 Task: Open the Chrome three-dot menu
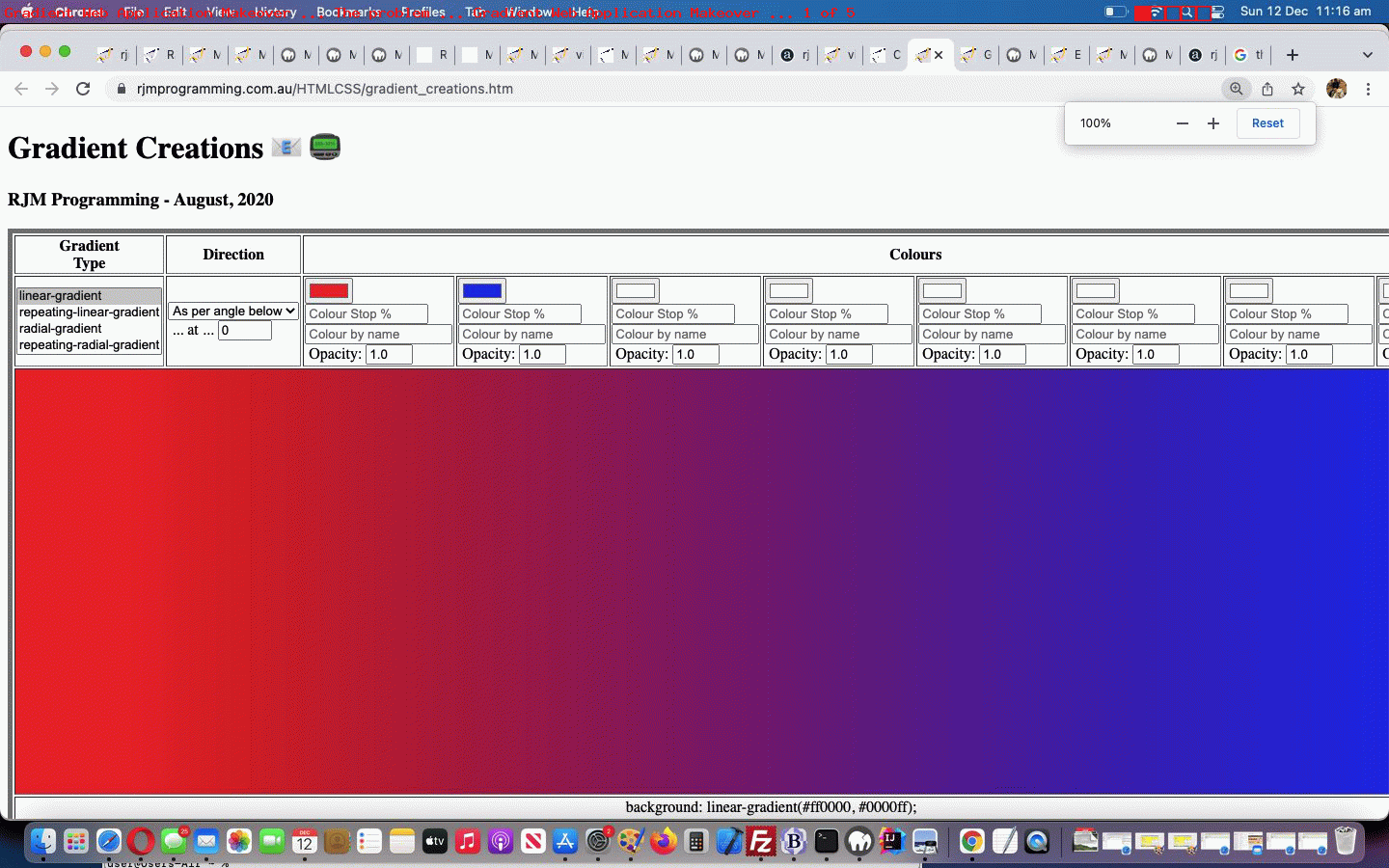click(1368, 89)
